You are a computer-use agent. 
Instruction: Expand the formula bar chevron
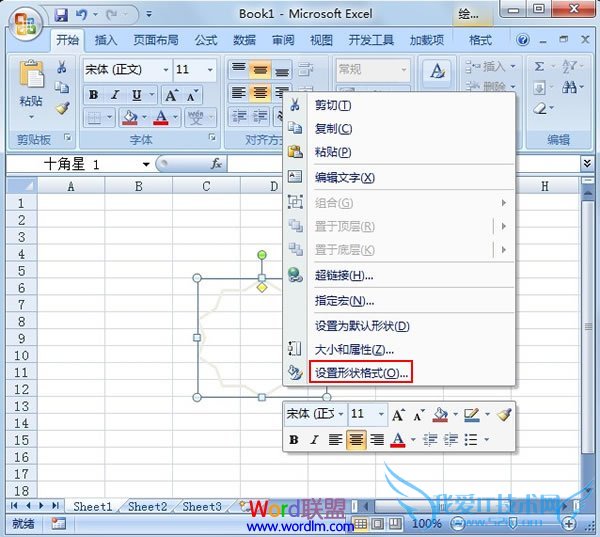pos(587,163)
